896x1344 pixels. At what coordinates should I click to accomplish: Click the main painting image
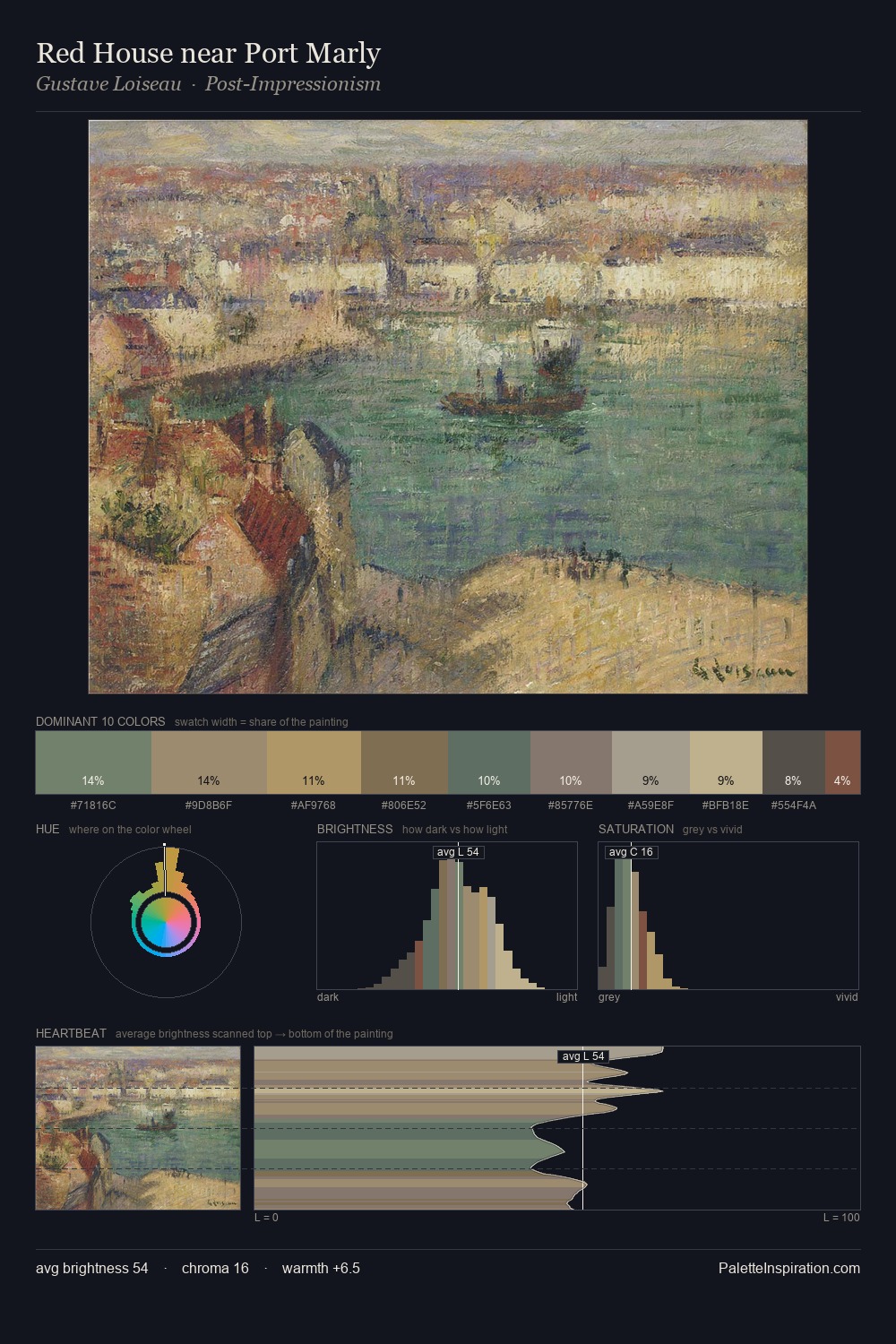point(448,407)
